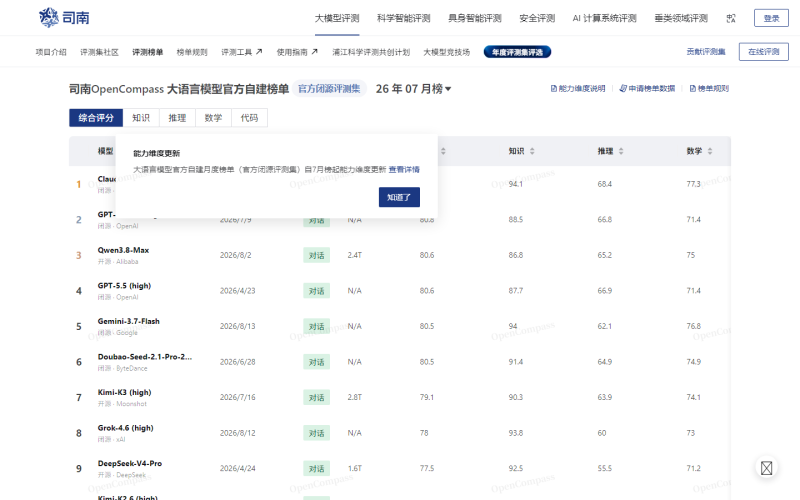Click date 2026/8/13 in Gemini row

(237, 326)
